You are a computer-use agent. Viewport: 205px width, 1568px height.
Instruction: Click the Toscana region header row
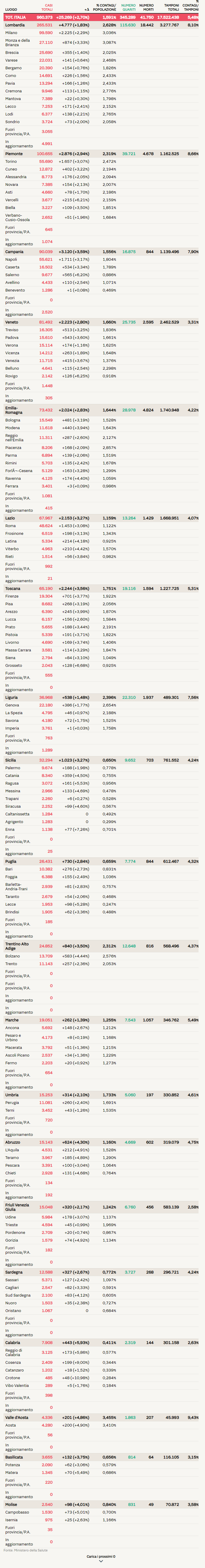tap(13, 589)
